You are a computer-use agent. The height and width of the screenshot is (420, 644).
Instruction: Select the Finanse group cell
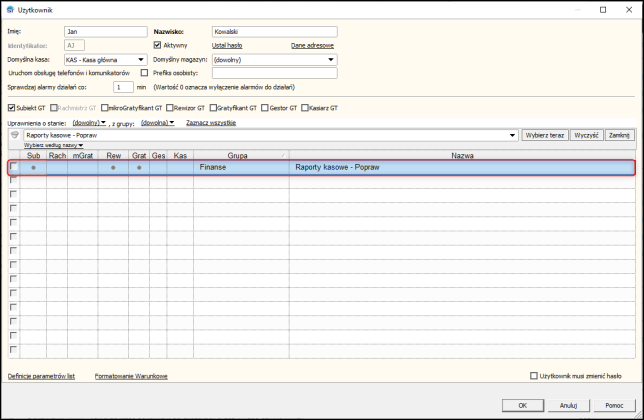tap(241, 168)
